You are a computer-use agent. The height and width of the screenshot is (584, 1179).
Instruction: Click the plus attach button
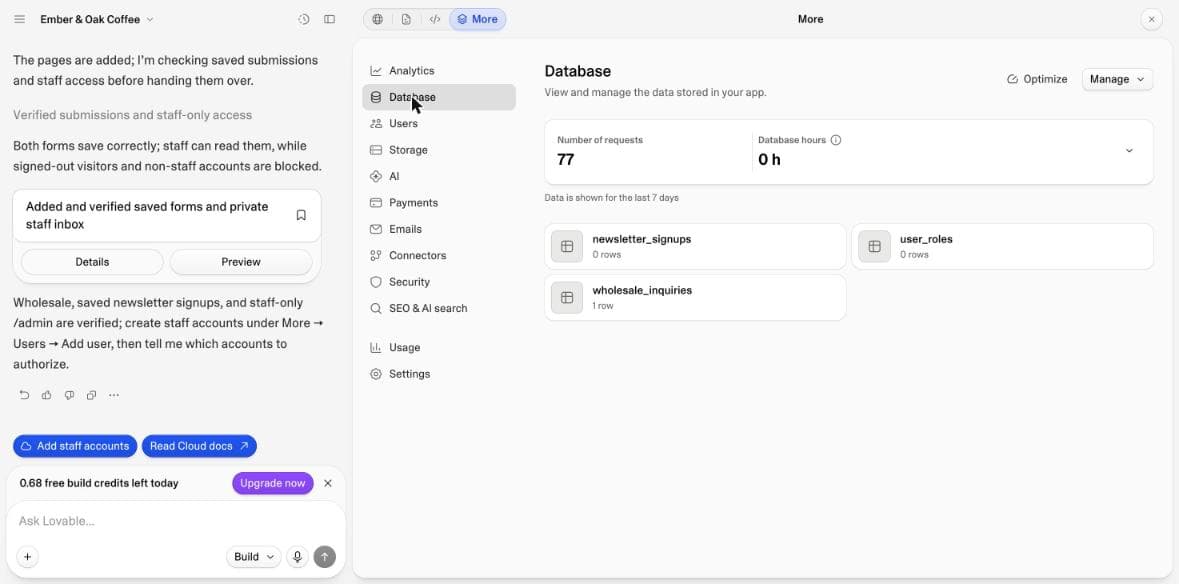pyautogui.click(x=27, y=557)
